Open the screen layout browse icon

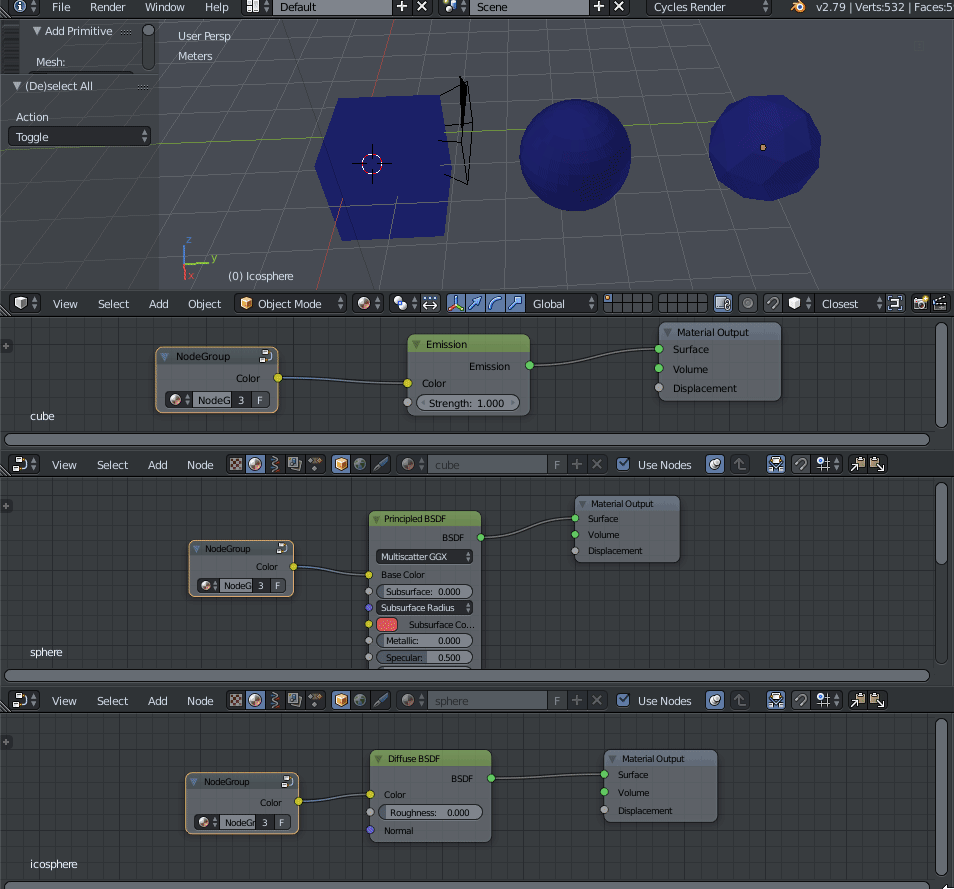coord(257,7)
